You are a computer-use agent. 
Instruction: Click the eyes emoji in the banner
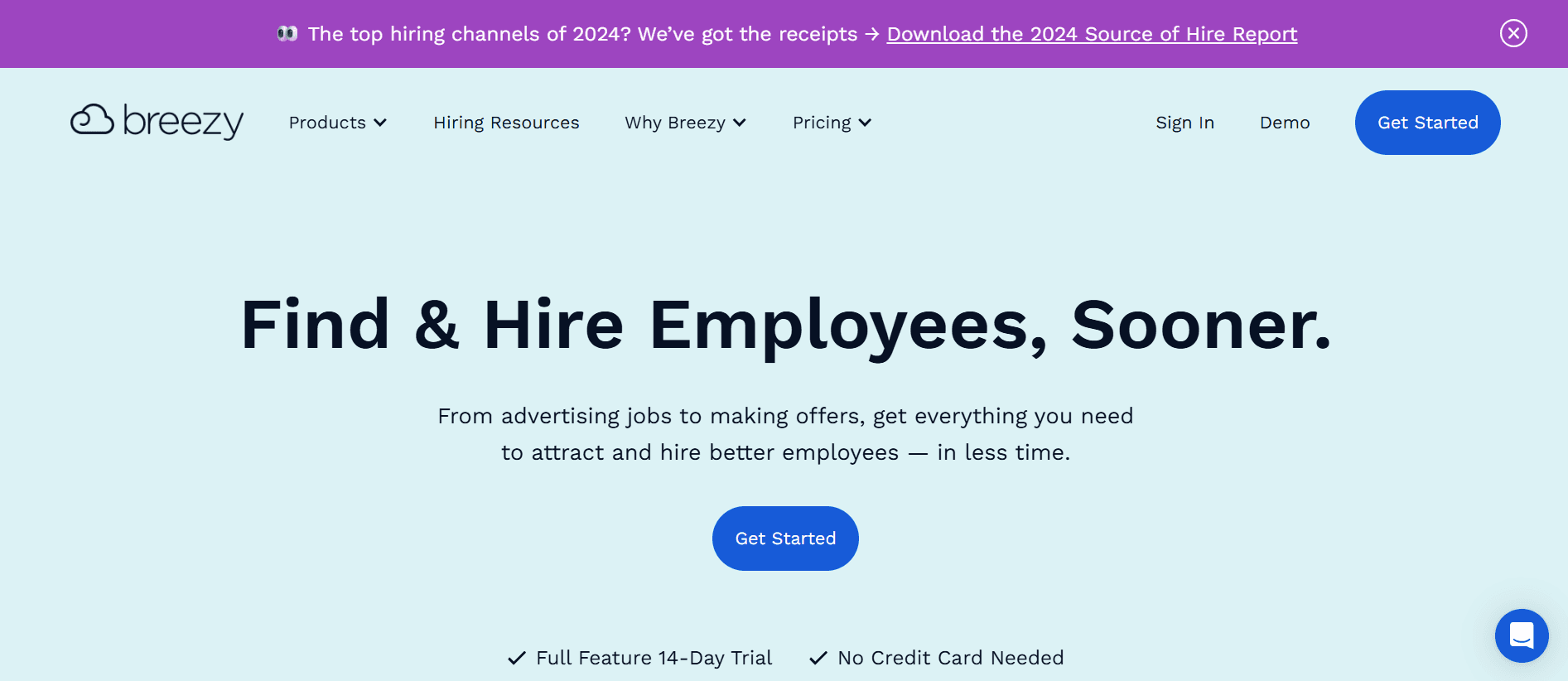tap(287, 34)
